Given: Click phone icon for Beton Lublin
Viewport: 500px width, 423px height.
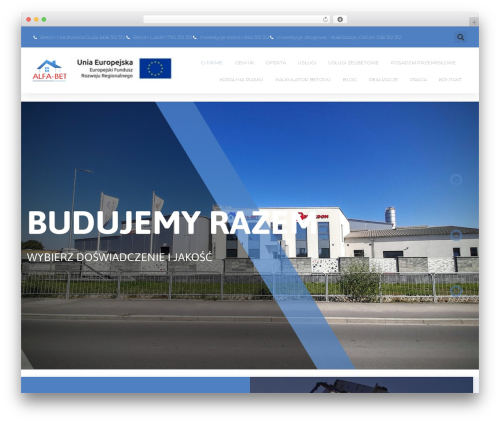Looking at the screenshot, I should coord(128,37).
